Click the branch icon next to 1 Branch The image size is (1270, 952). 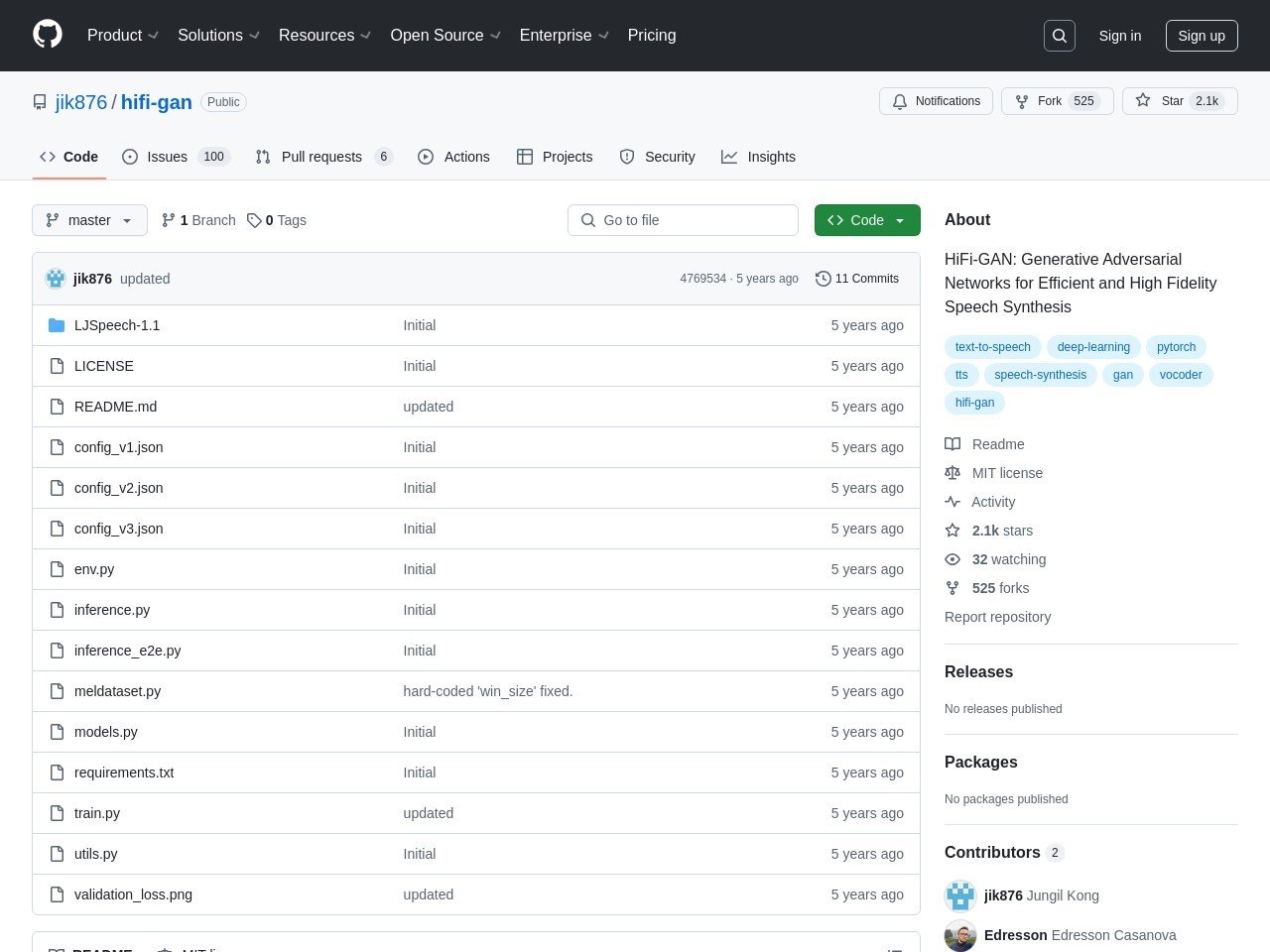click(169, 220)
